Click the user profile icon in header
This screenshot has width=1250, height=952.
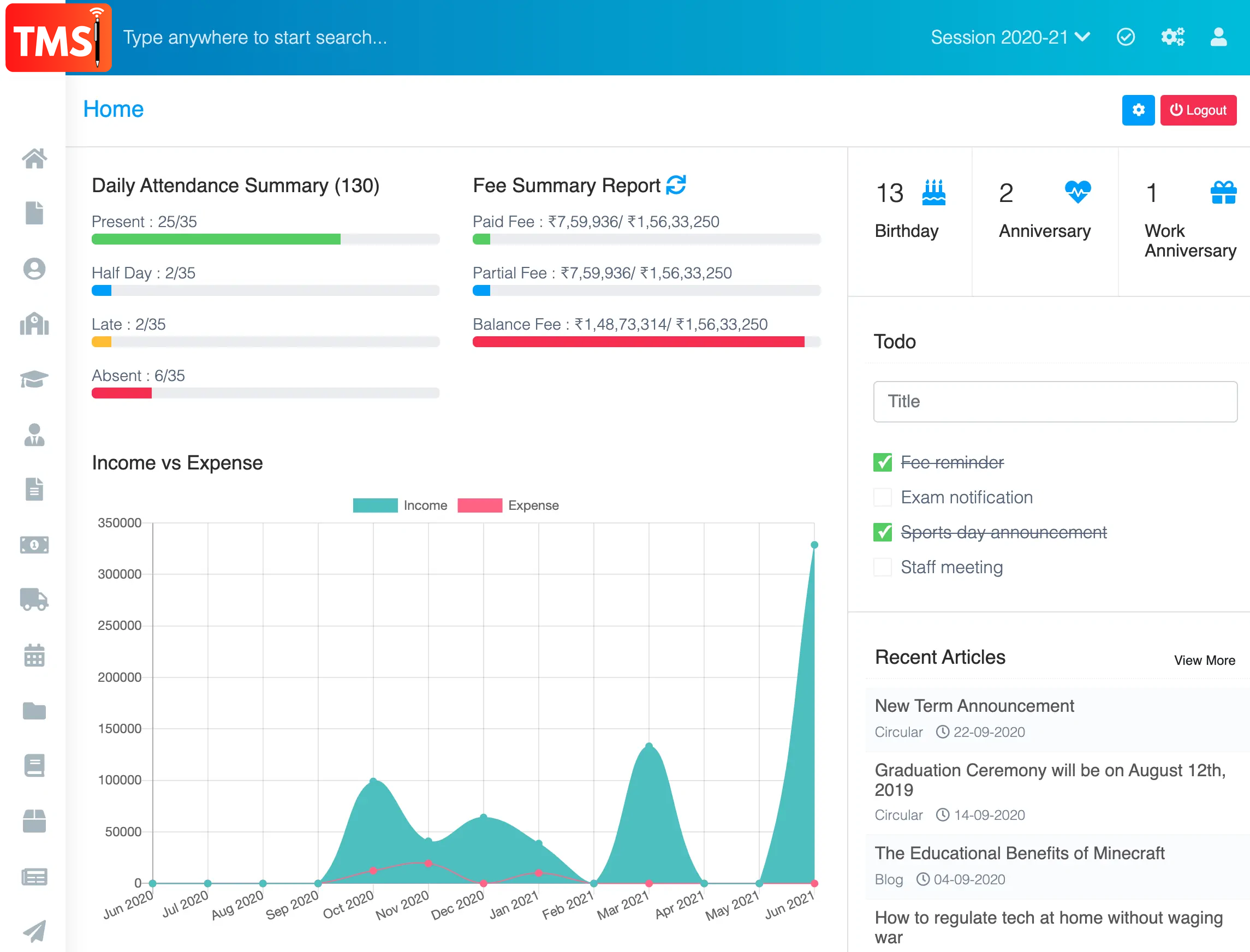1218,38
